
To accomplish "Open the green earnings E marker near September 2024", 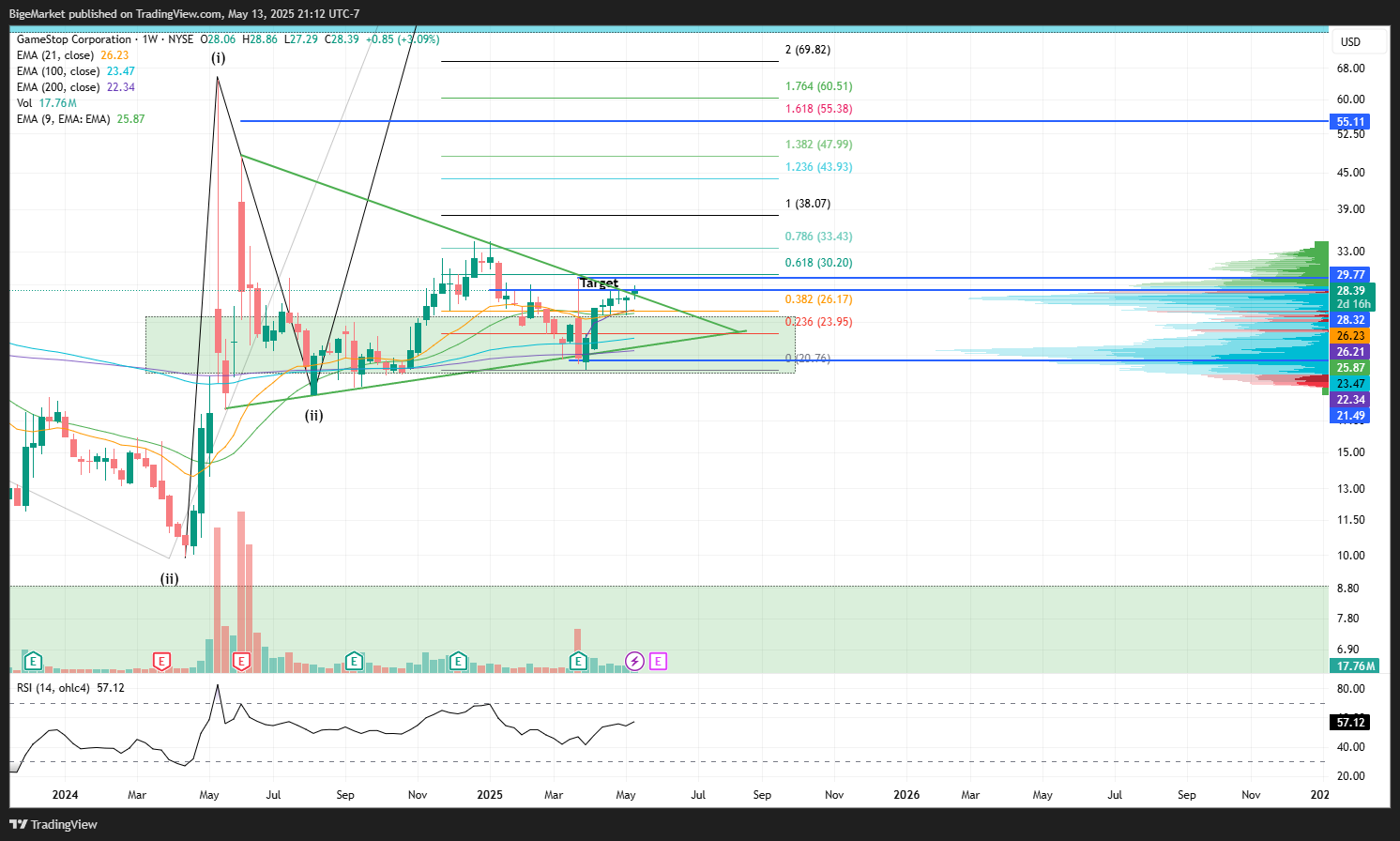I will click(354, 662).
